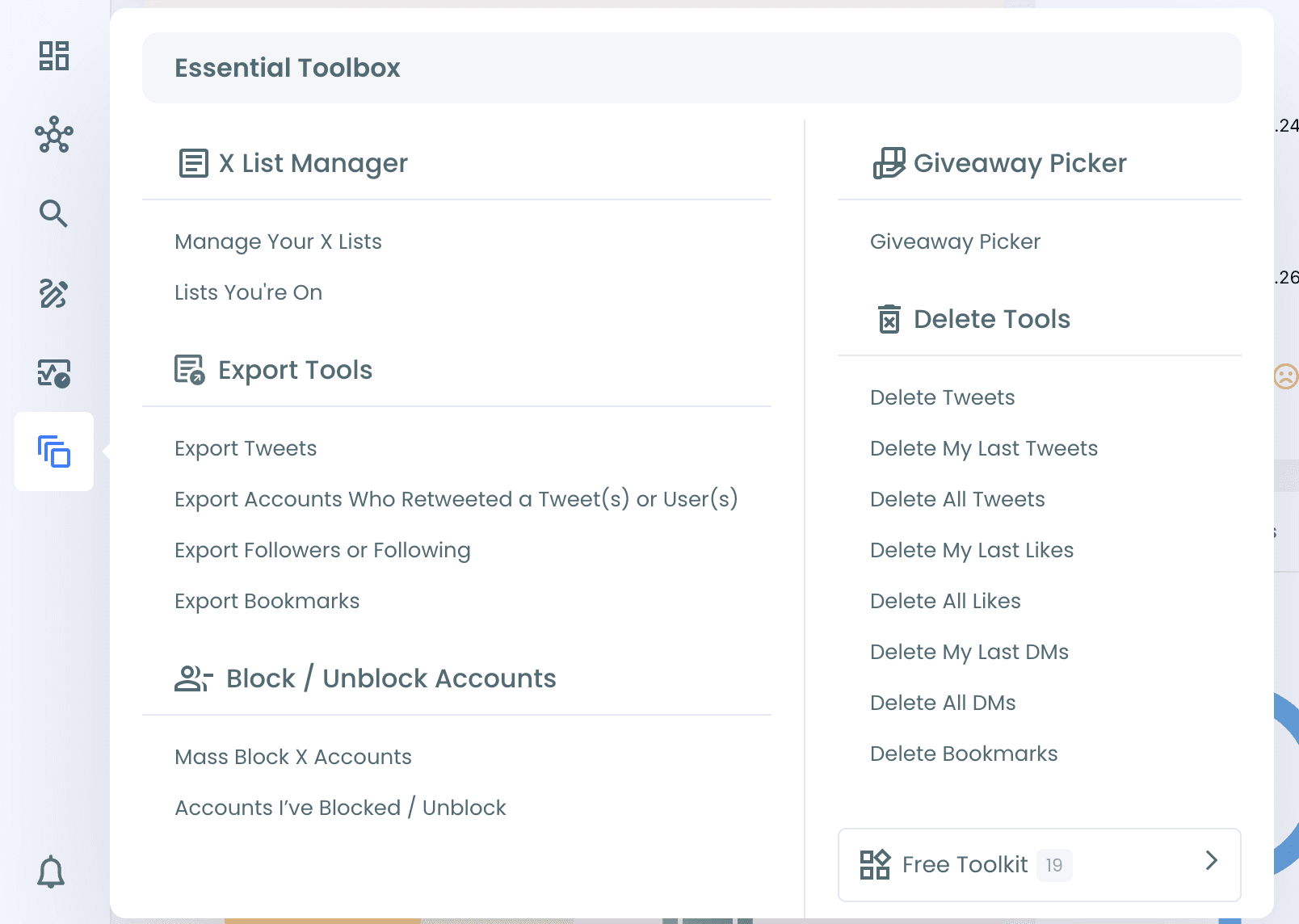Click the Free Toolkit label
Screen dimensions: 1299x924
coord(965,865)
